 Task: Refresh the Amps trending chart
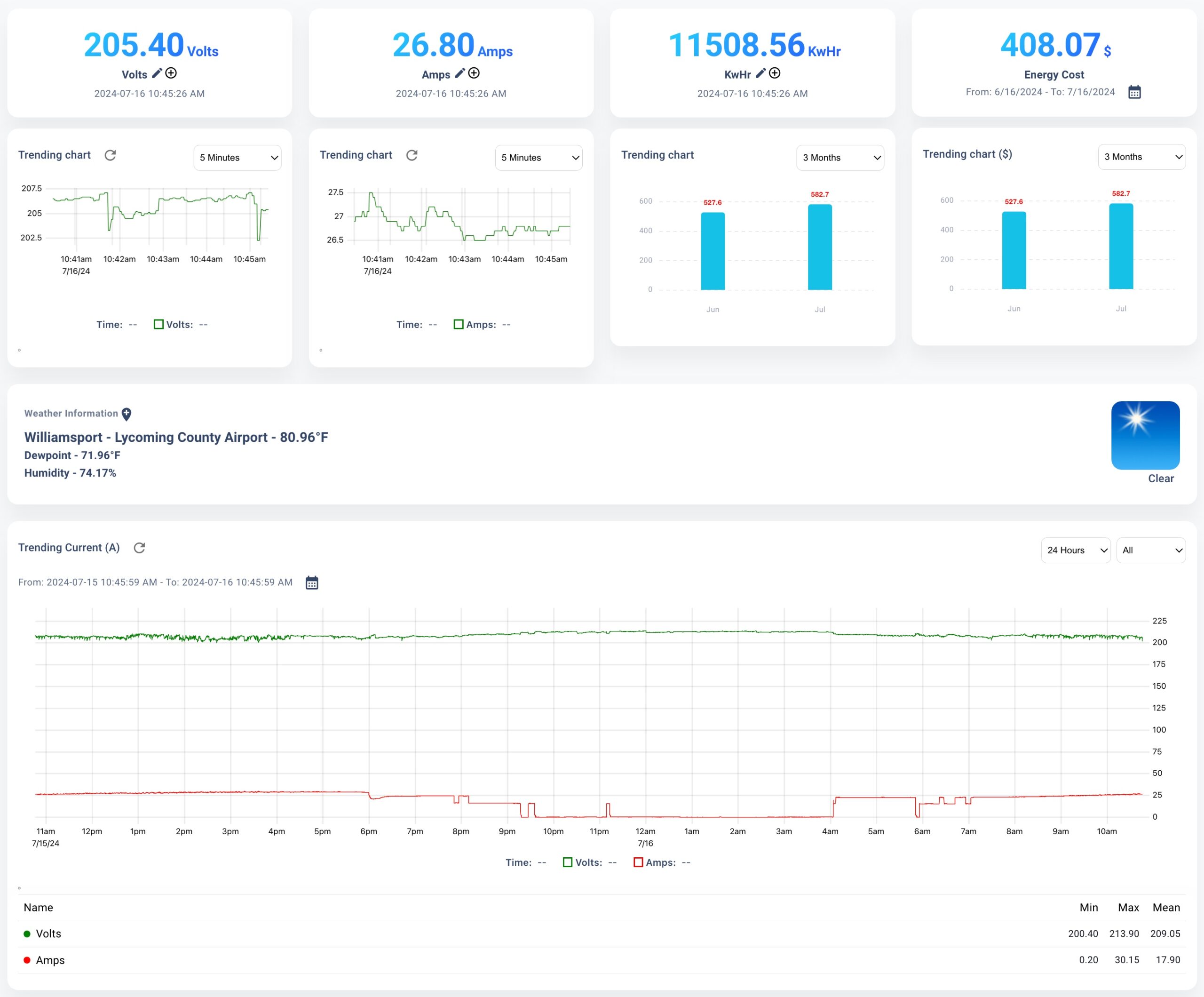(412, 155)
